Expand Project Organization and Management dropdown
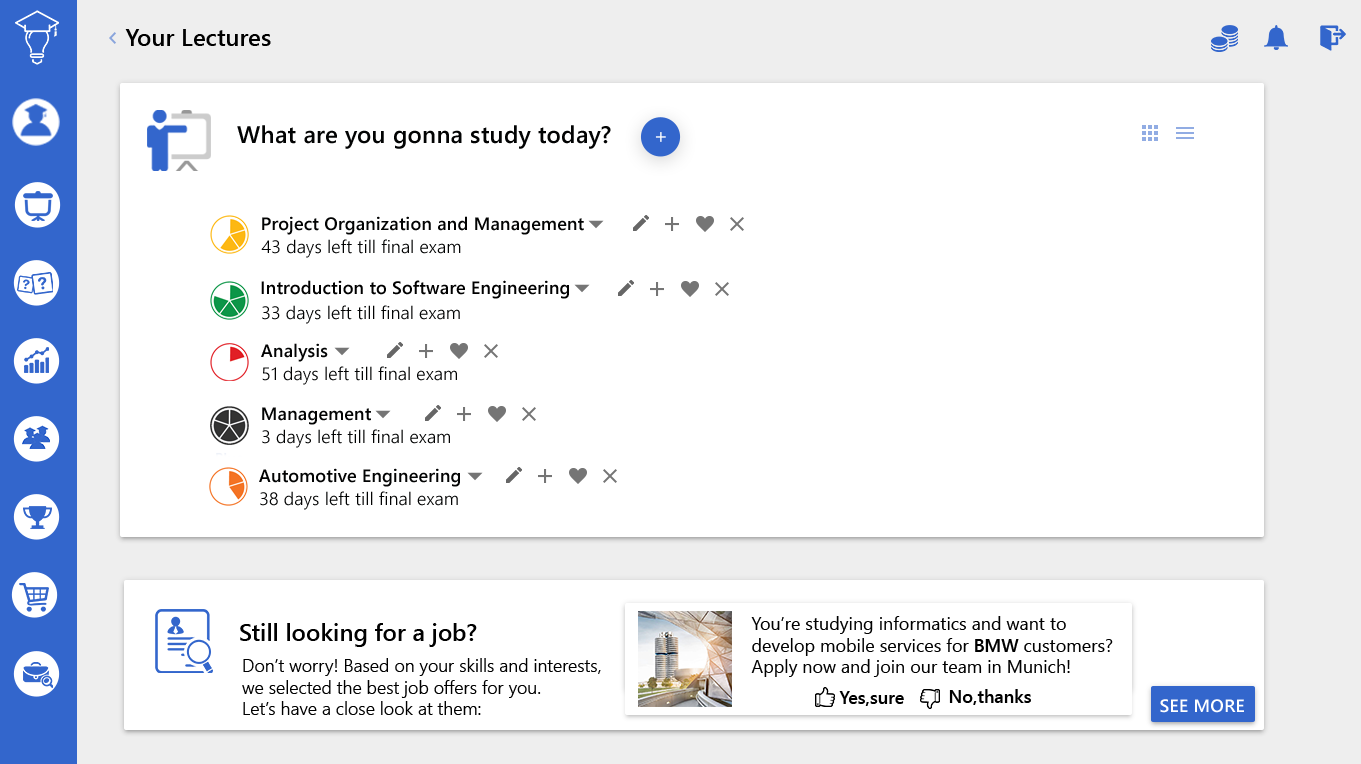Image resolution: width=1361 pixels, height=764 pixels. click(596, 224)
